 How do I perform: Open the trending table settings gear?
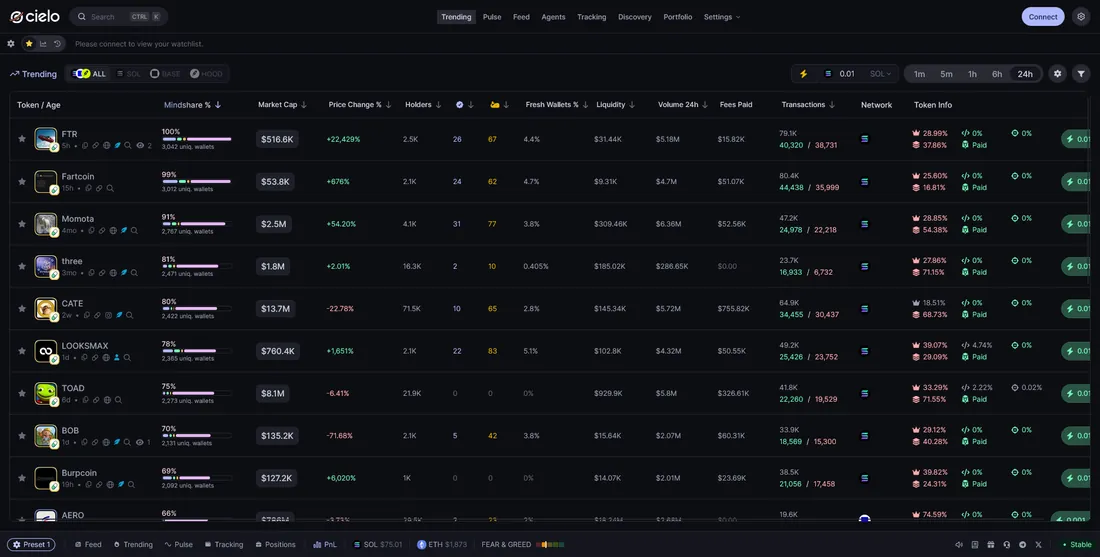pyautogui.click(x=1057, y=74)
